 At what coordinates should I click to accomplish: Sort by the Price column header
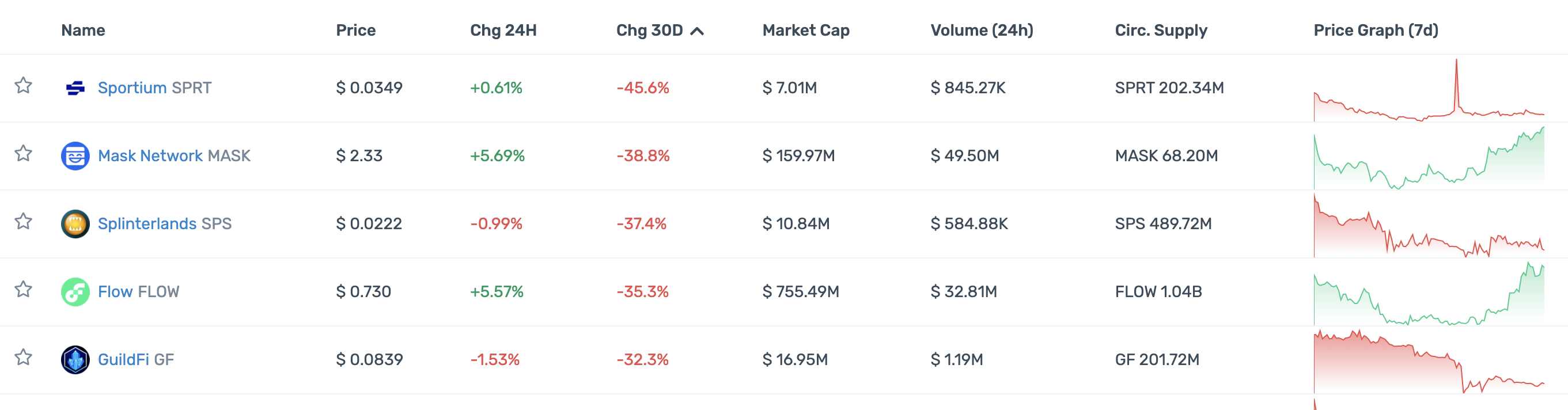click(355, 31)
